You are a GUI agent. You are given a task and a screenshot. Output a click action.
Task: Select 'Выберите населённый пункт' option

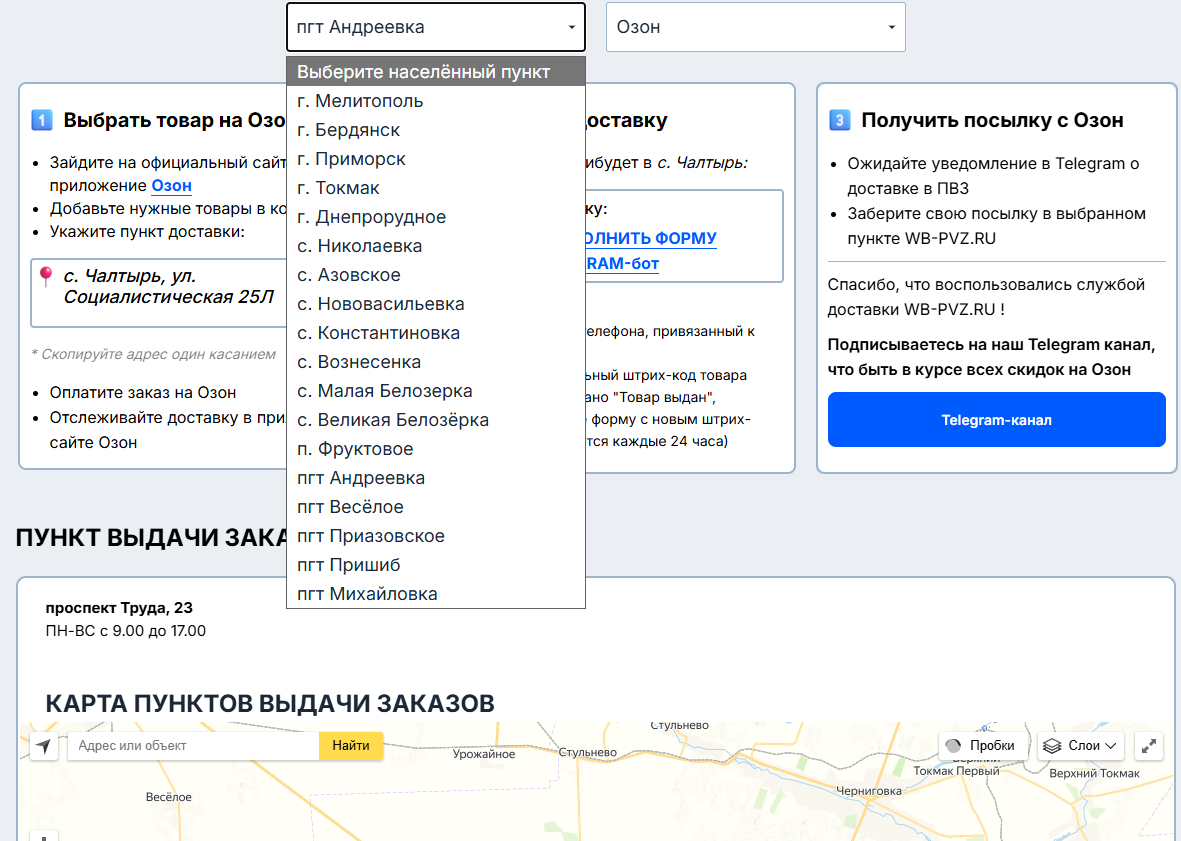(436, 72)
